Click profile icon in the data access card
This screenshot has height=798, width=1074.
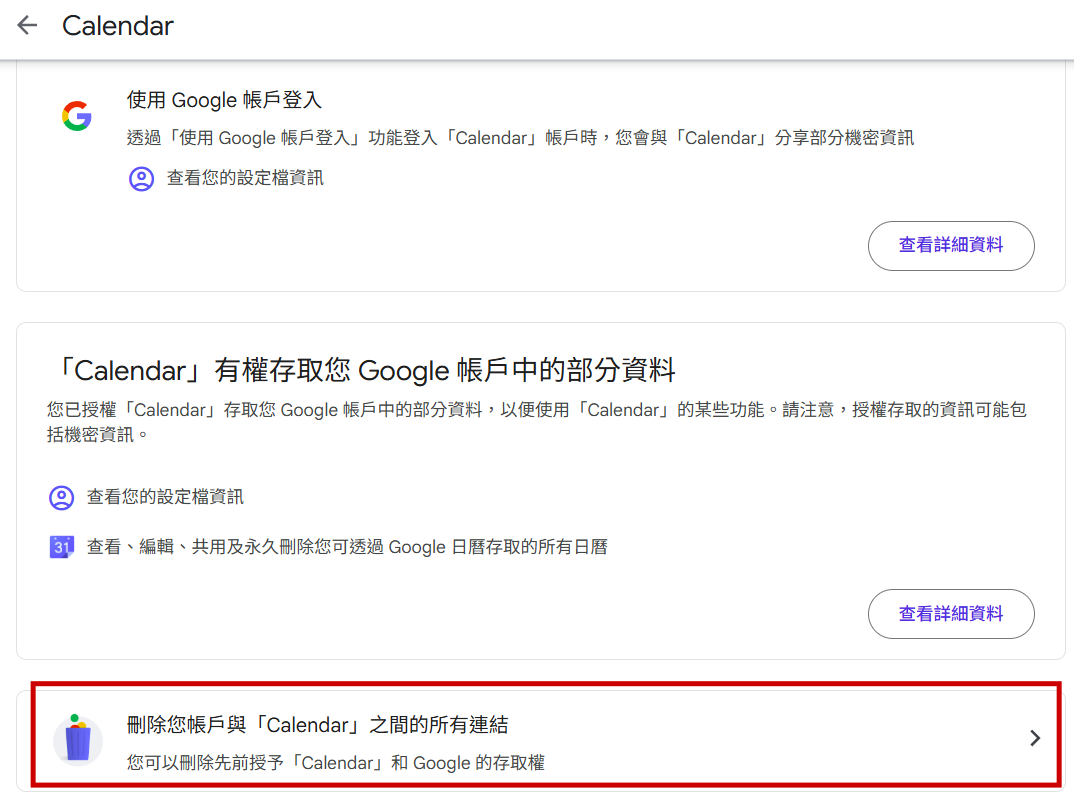pos(62,497)
